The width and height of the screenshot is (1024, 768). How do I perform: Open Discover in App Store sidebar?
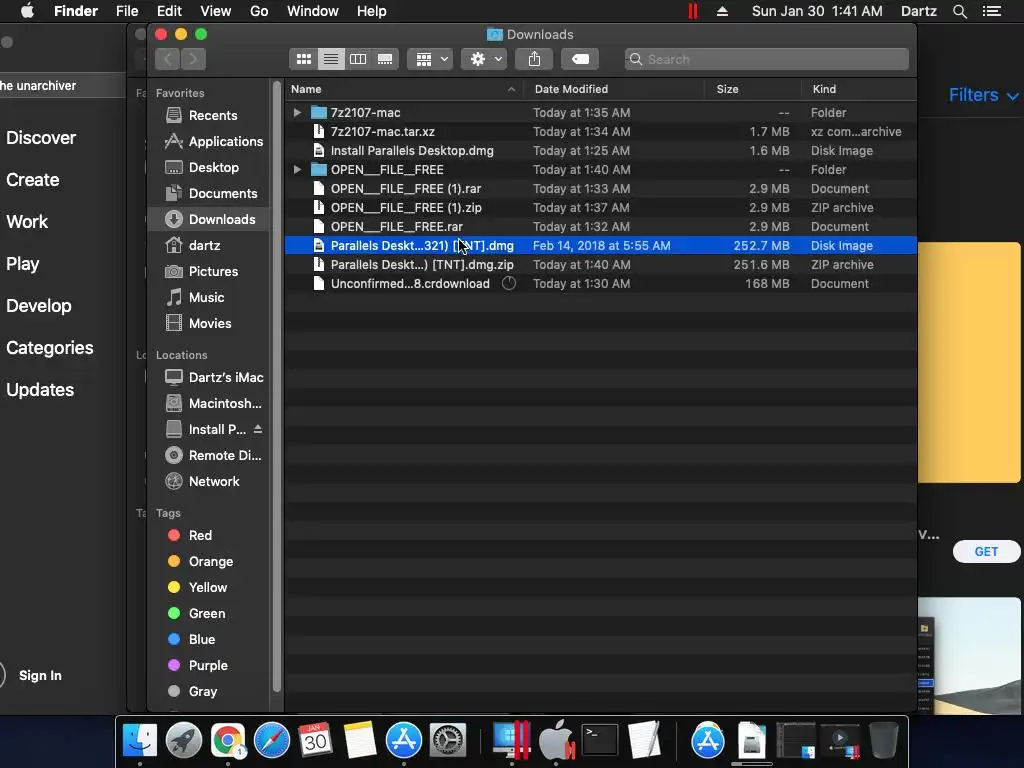tap(41, 138)
